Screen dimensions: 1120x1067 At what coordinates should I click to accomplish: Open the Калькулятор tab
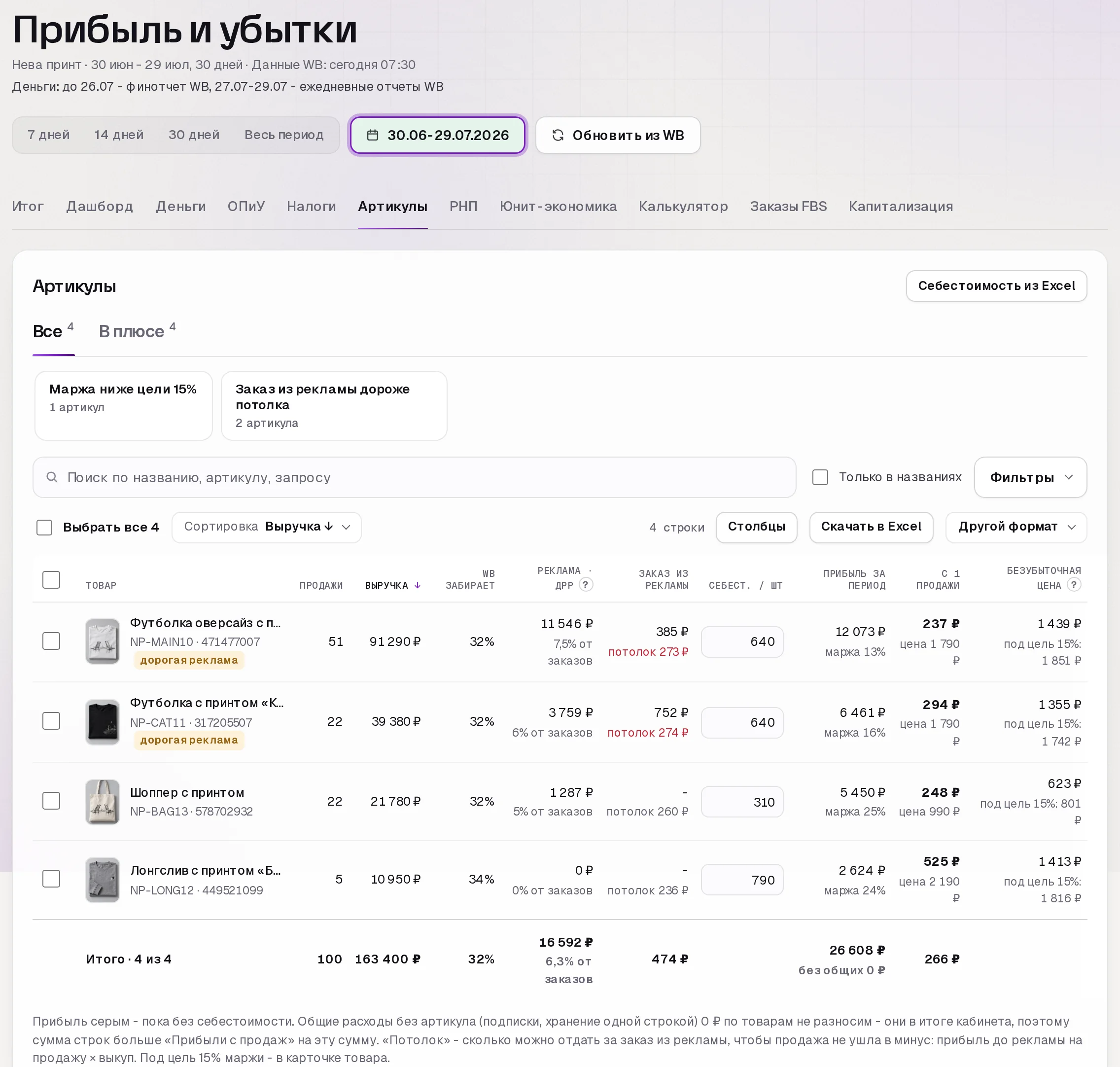point(683,207)
